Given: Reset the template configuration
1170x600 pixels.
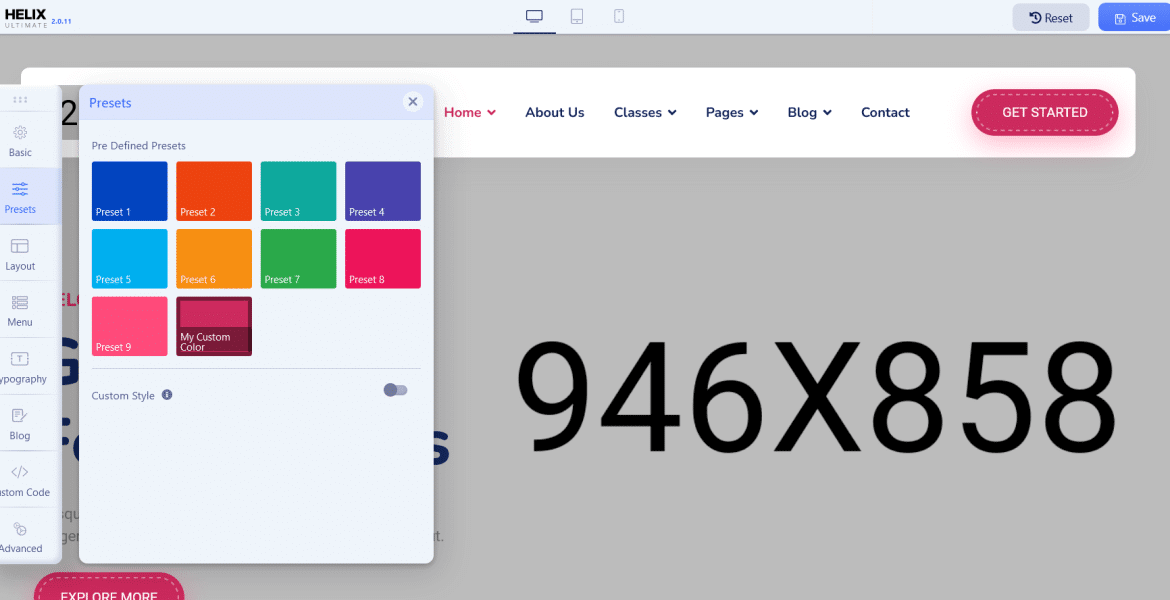Looking at the screenshot, I should [1050, 16].
